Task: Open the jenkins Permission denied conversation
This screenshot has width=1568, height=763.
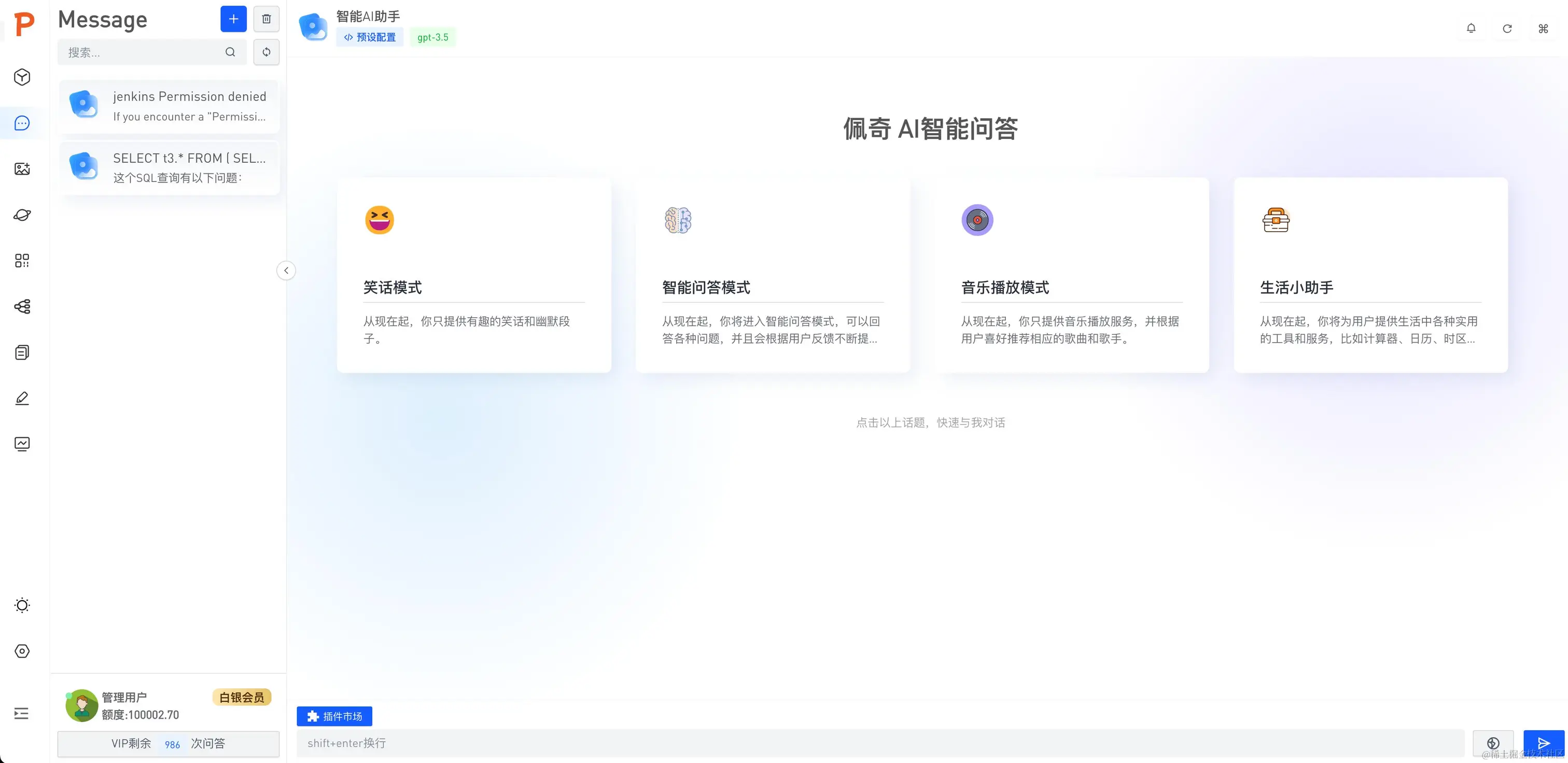Action: click(169, 106)
